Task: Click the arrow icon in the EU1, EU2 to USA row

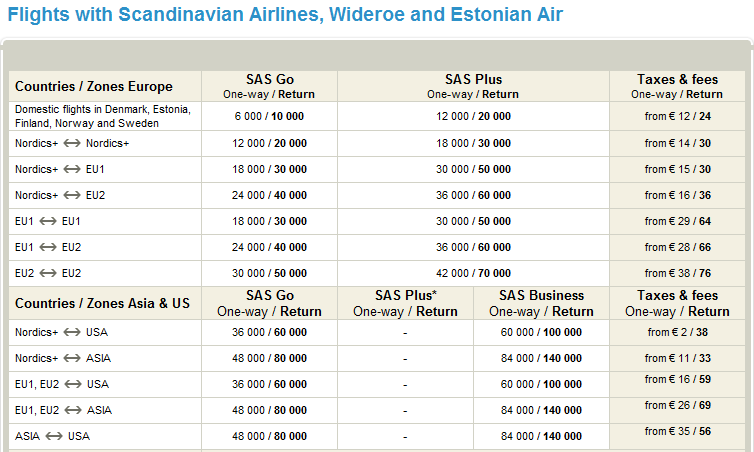Action: click(x=71, y=384)
